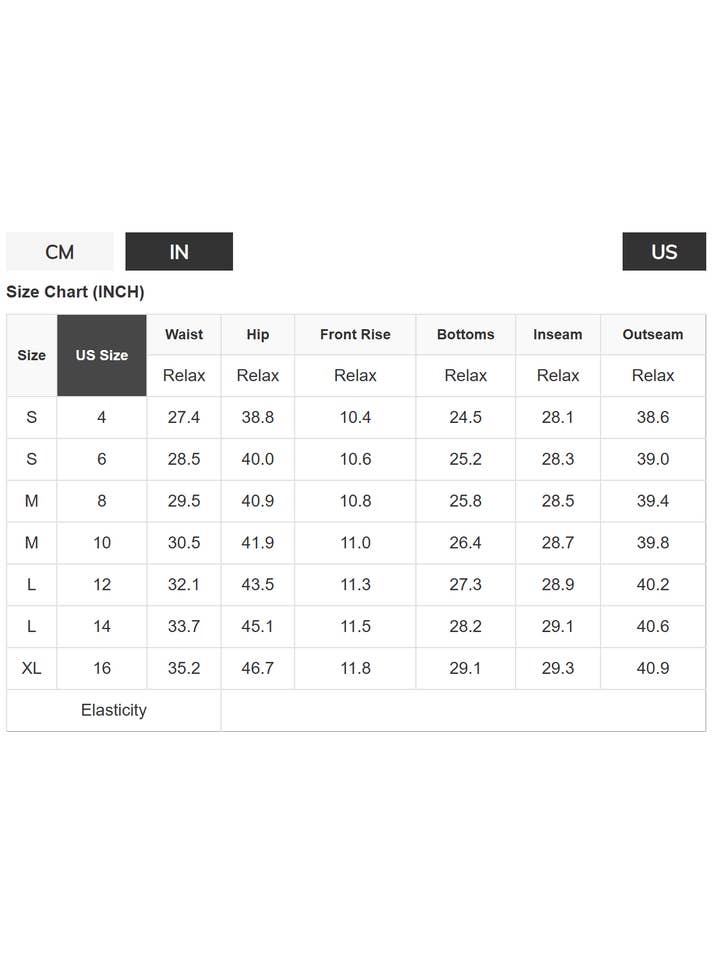Select the Outseam column header
The image size is (720, 960).
tap(653, 335)
